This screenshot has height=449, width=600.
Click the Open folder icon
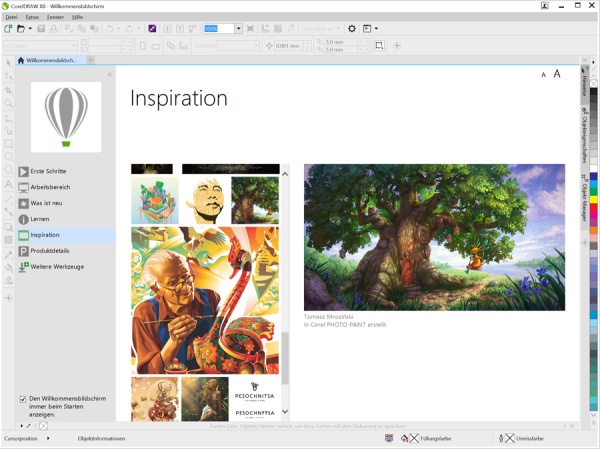(21, 28)
